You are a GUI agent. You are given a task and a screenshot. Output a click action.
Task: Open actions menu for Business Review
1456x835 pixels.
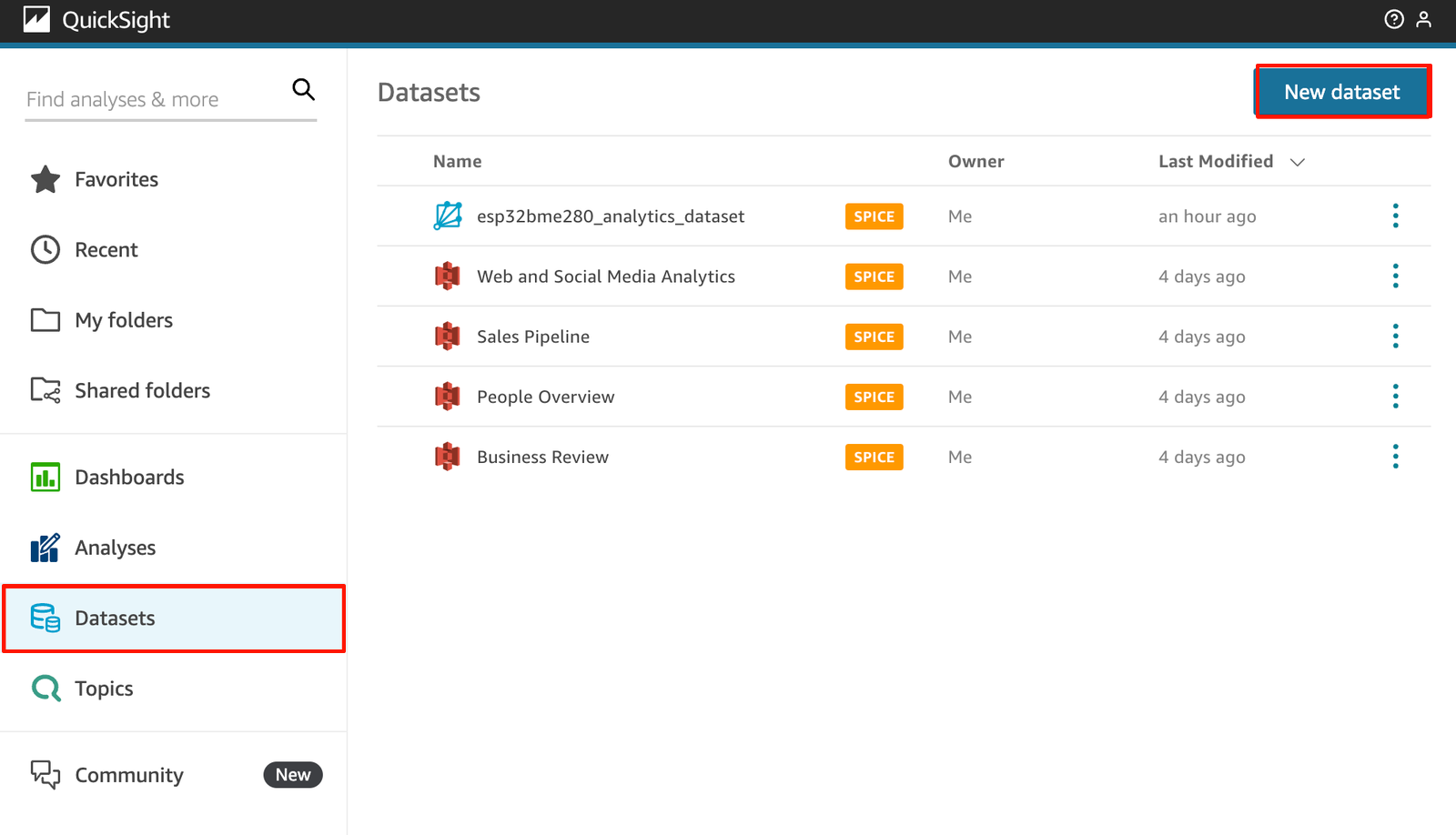pyautogui.click(x=1395, y=456)
